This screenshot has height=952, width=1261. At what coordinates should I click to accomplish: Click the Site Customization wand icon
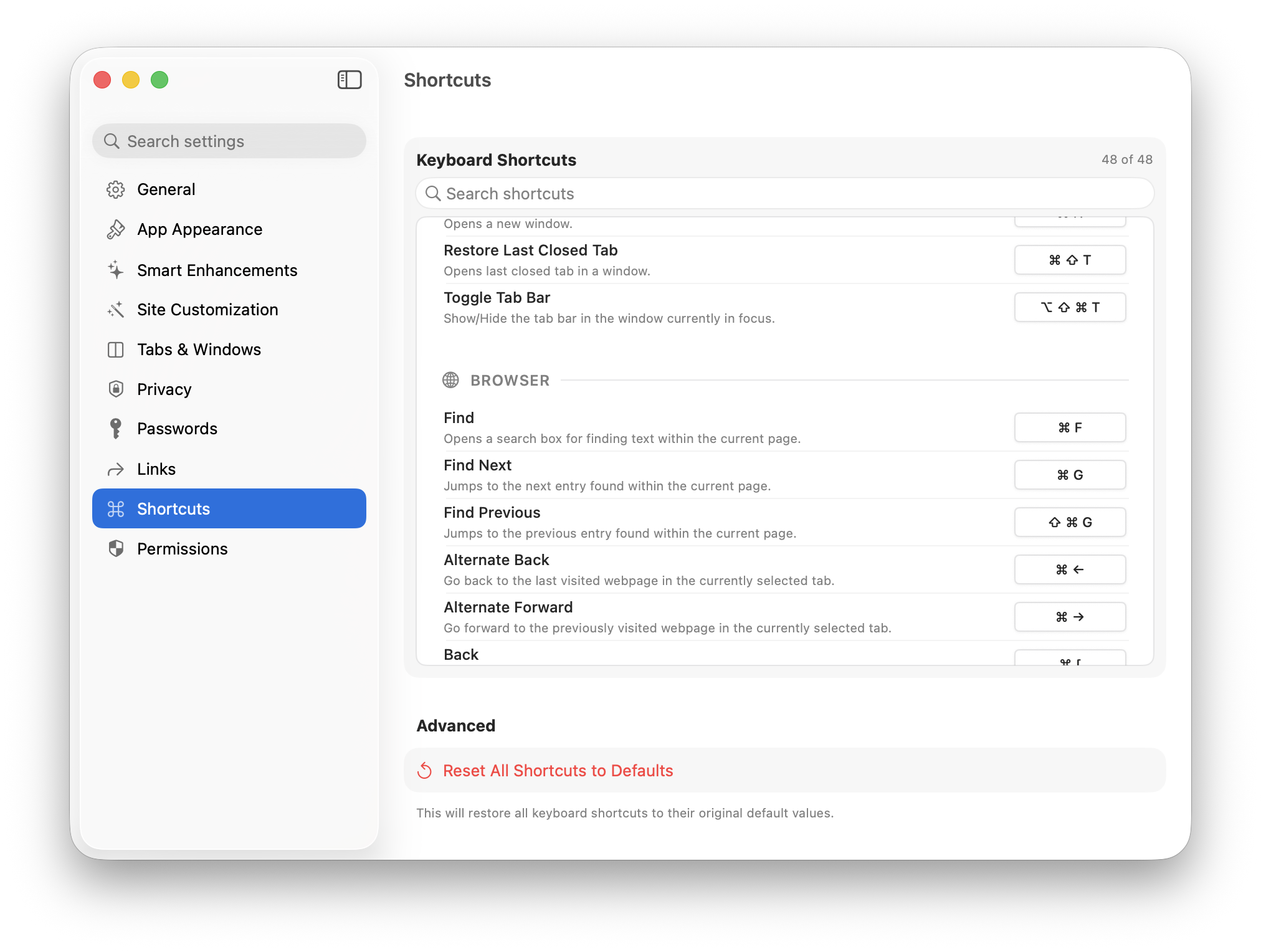[116, 310]
